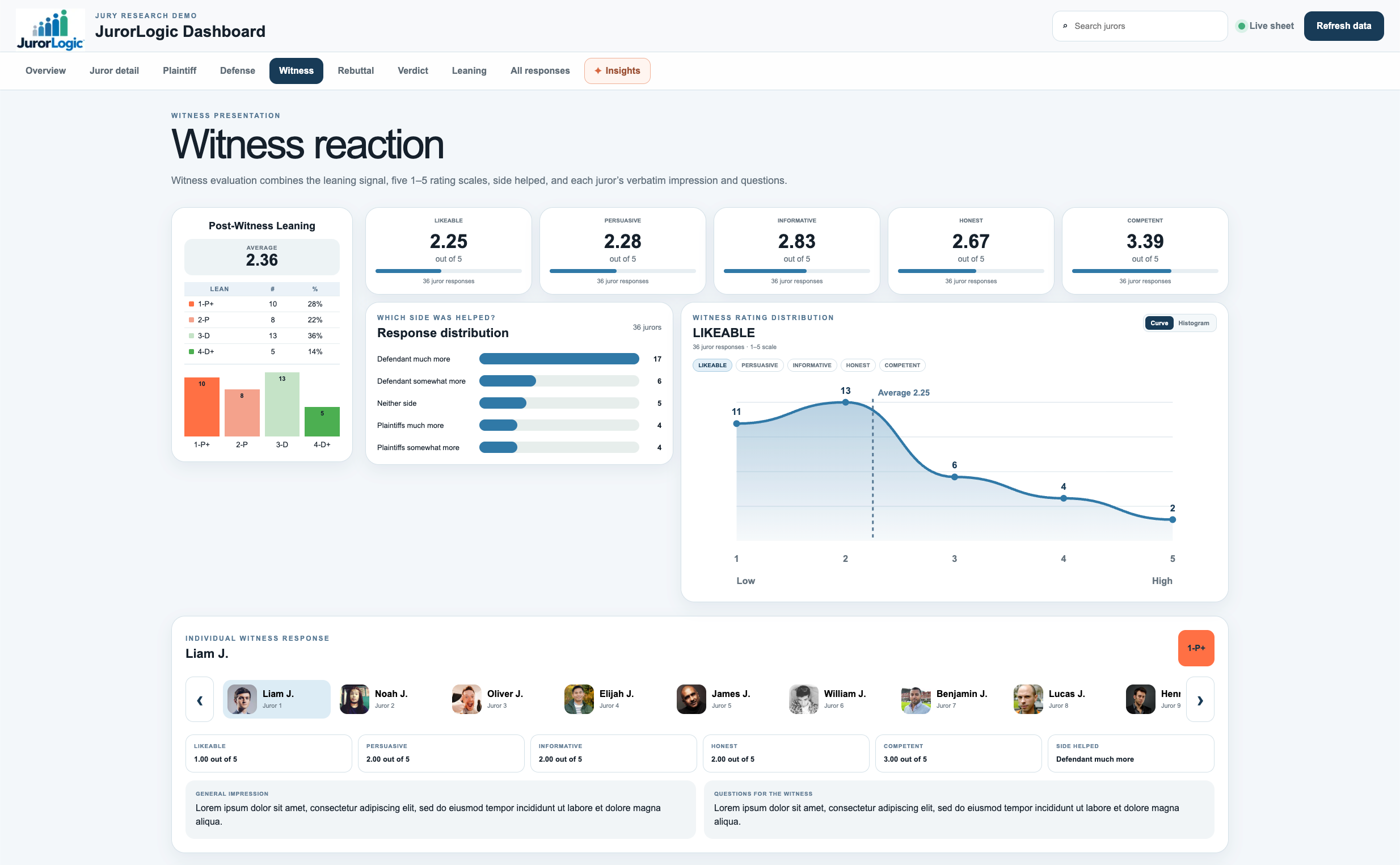Screen dimensions: 1400x865
Task: Switch chart to Histogram view
Action: (1194, 323)
